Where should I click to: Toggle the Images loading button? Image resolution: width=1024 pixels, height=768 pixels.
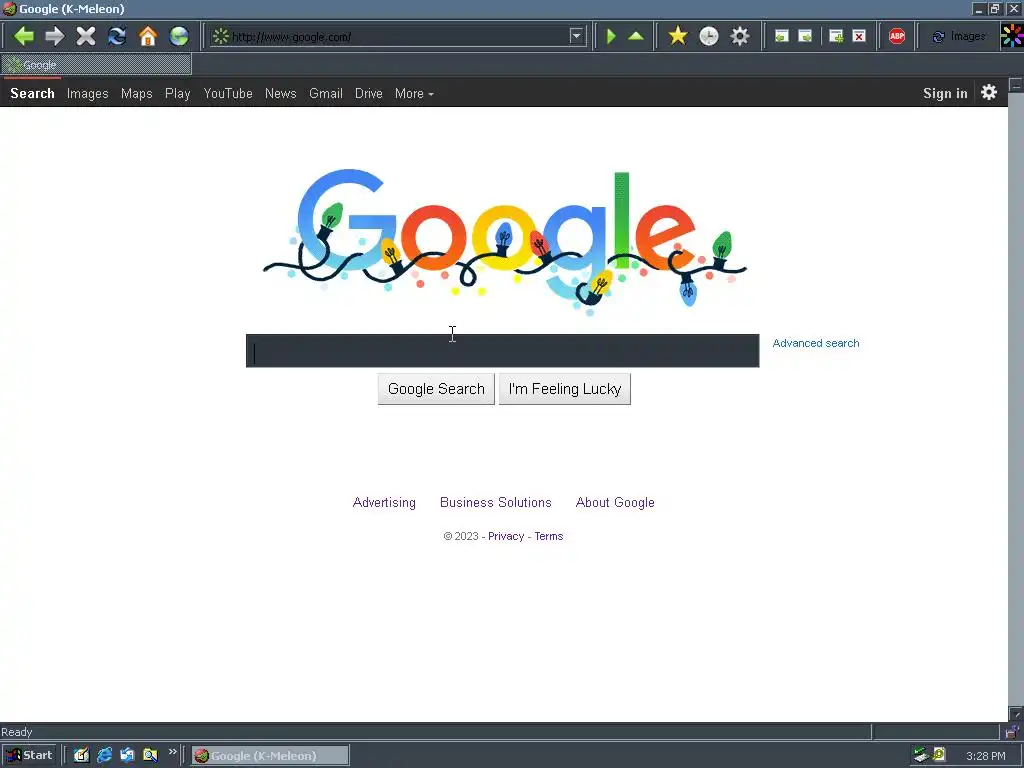click(x=959, y=37)
